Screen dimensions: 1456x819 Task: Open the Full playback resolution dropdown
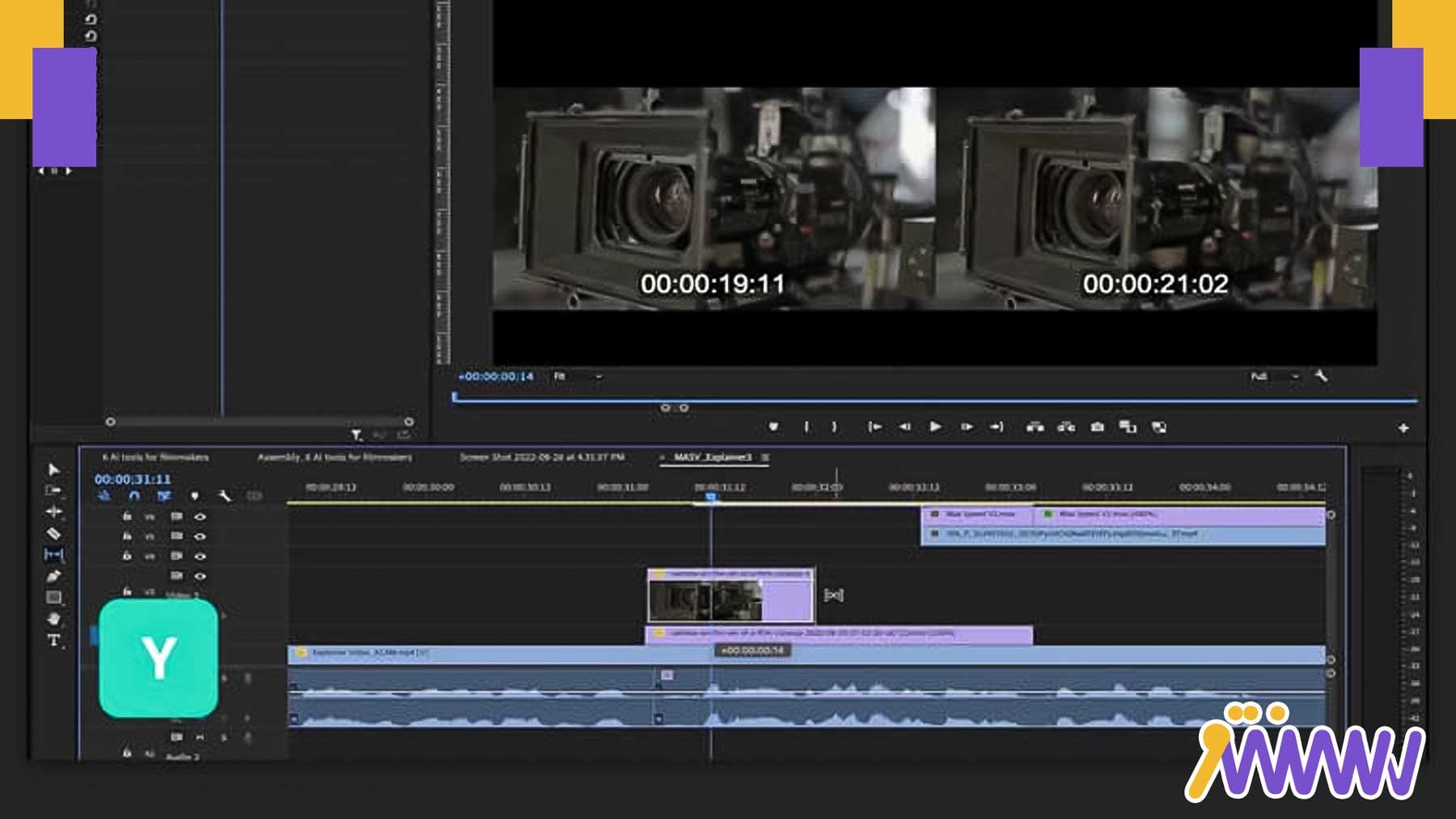(1275, 377)
